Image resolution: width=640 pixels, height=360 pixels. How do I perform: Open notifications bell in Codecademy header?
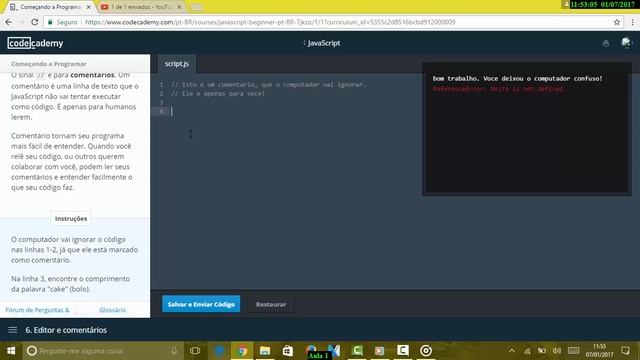(x=606, y=43)
